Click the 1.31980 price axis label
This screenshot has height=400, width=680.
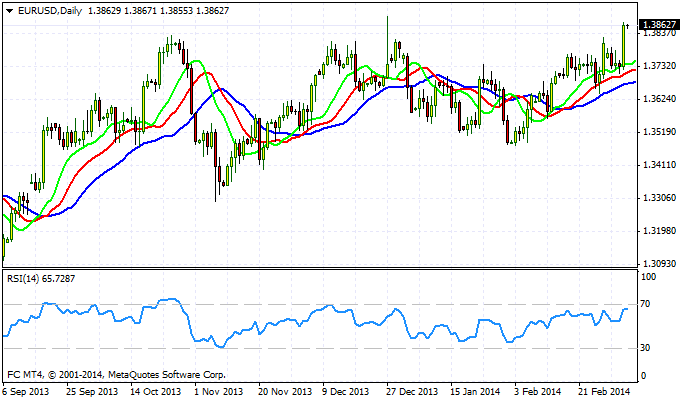pos(660,230)
